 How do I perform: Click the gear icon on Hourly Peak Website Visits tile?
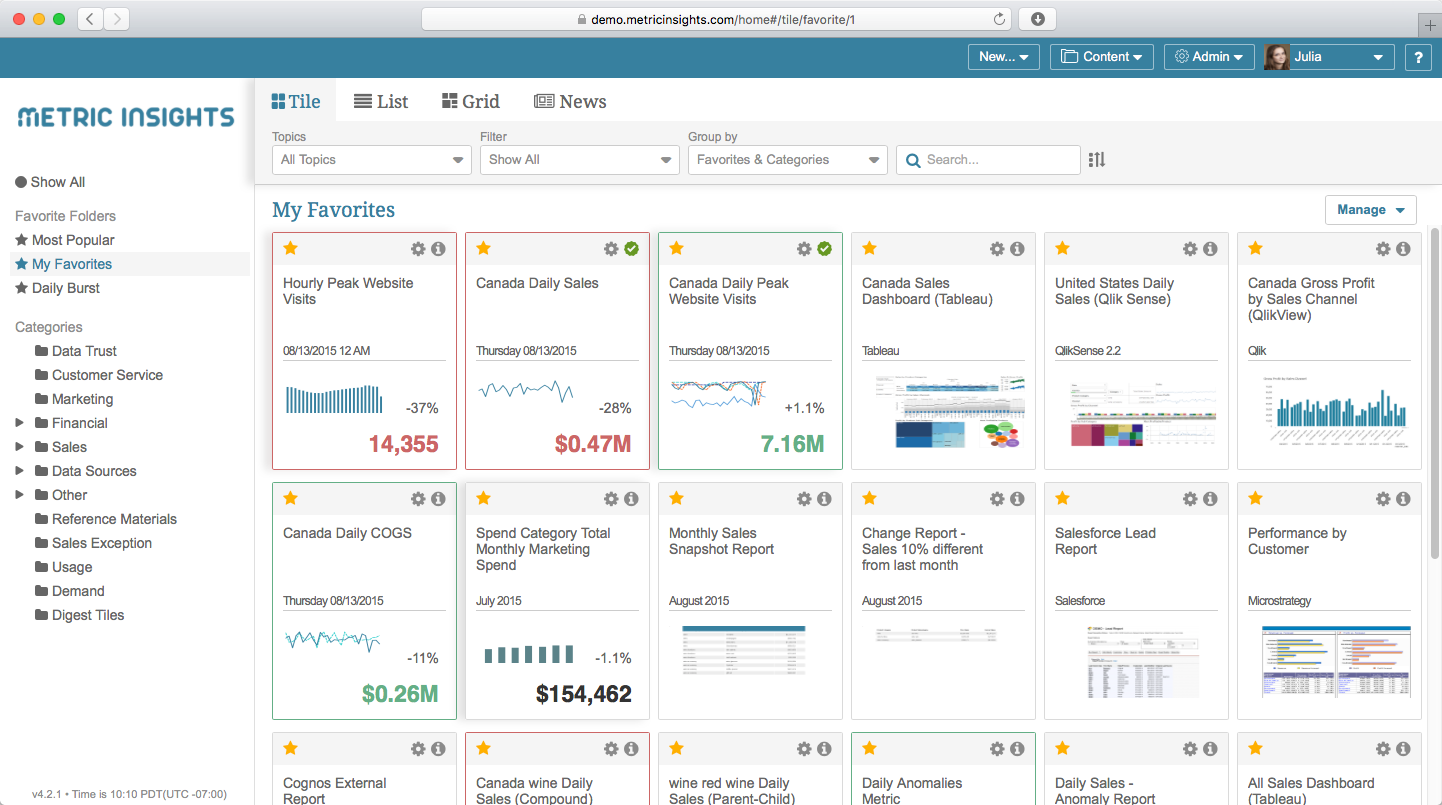418,249
